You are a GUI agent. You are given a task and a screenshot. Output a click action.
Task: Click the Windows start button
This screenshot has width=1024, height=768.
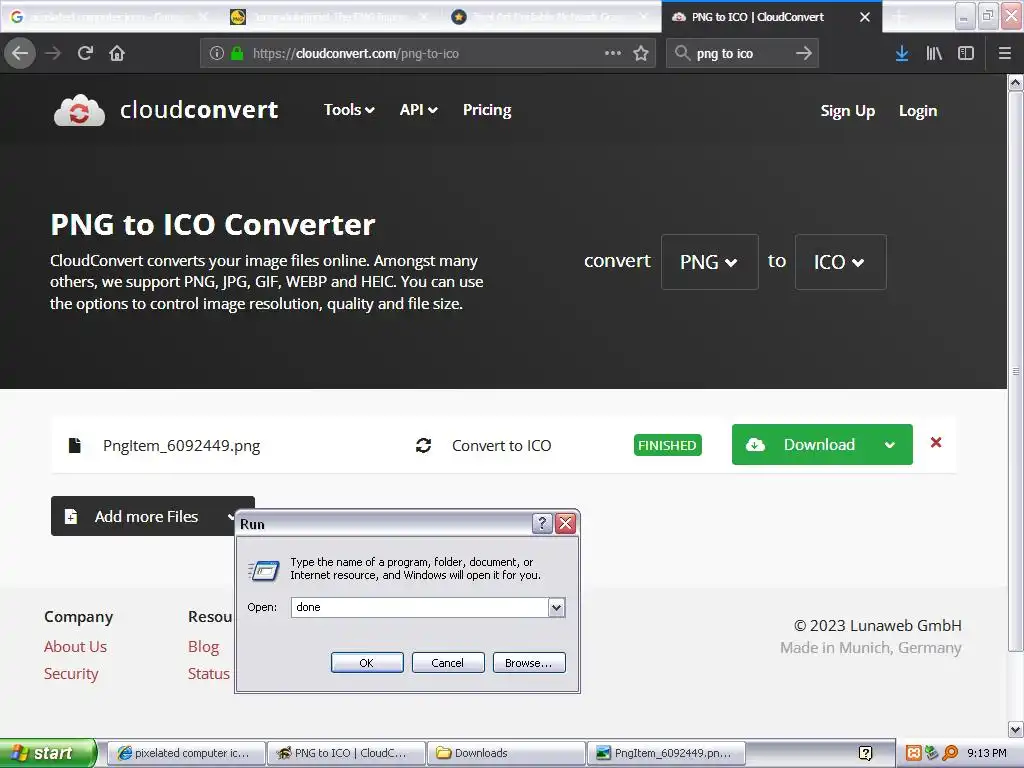pos(48,753)
